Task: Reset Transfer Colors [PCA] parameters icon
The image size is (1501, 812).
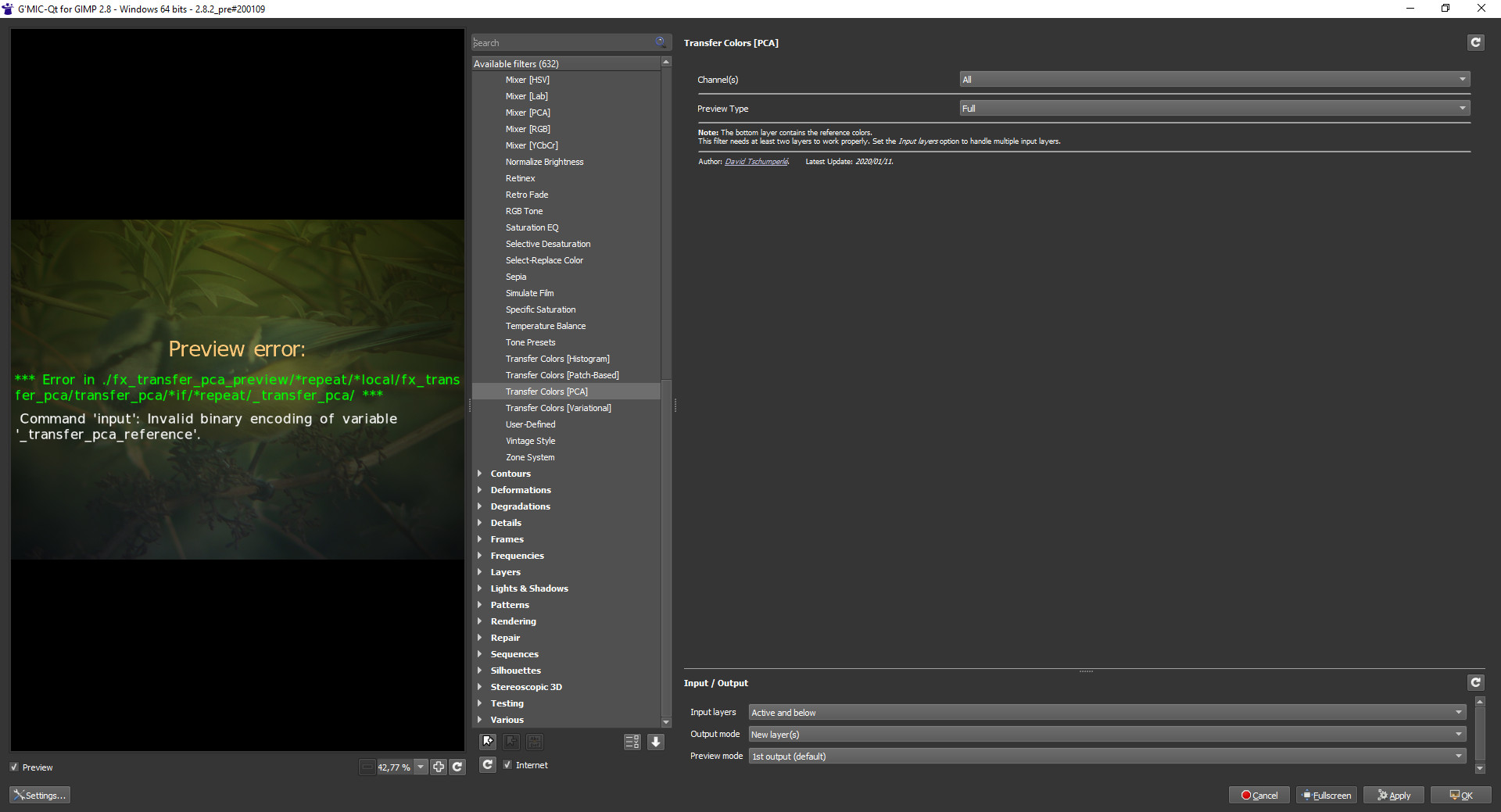Action: [x=1474, y=43]
